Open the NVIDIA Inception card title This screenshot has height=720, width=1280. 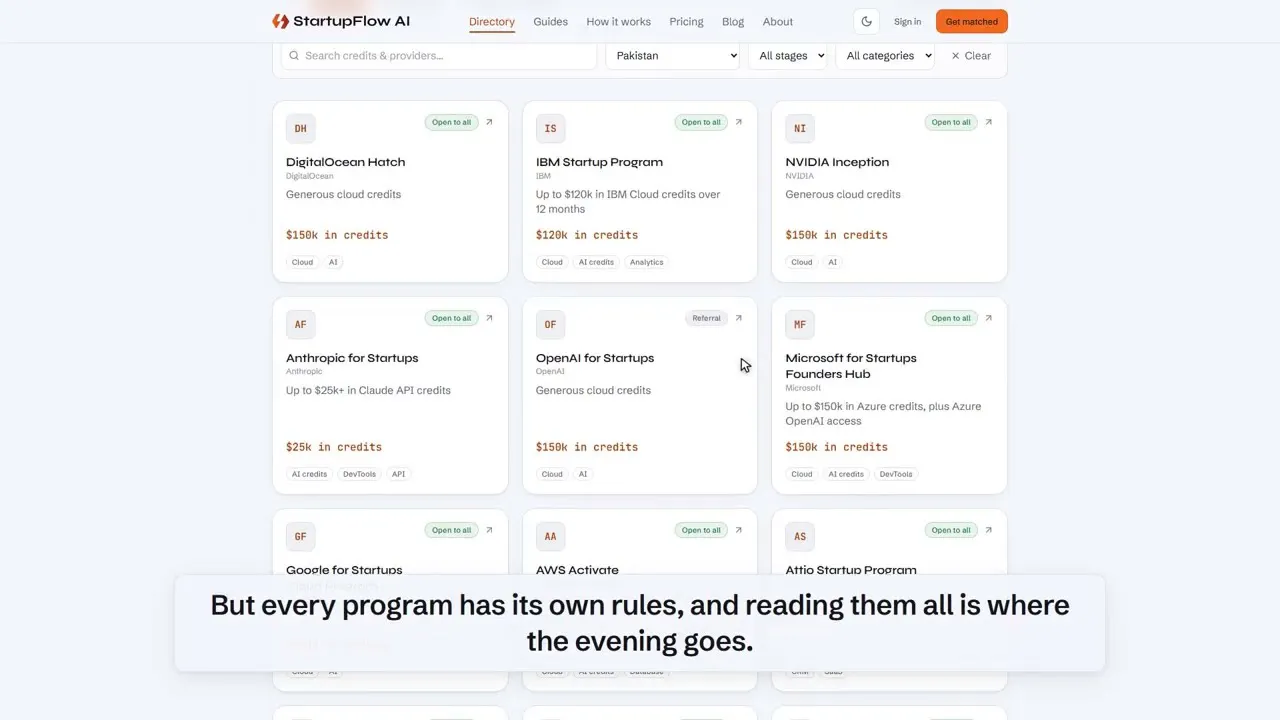point(837,162)
